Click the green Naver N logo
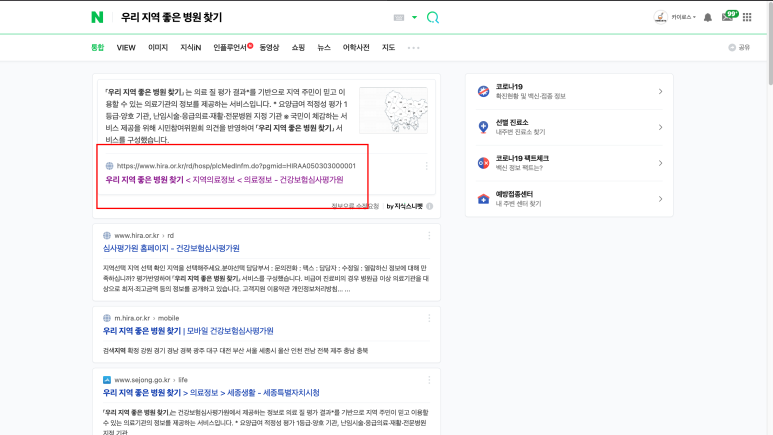This screenshot has height=435, width=773. click(97, 17)
